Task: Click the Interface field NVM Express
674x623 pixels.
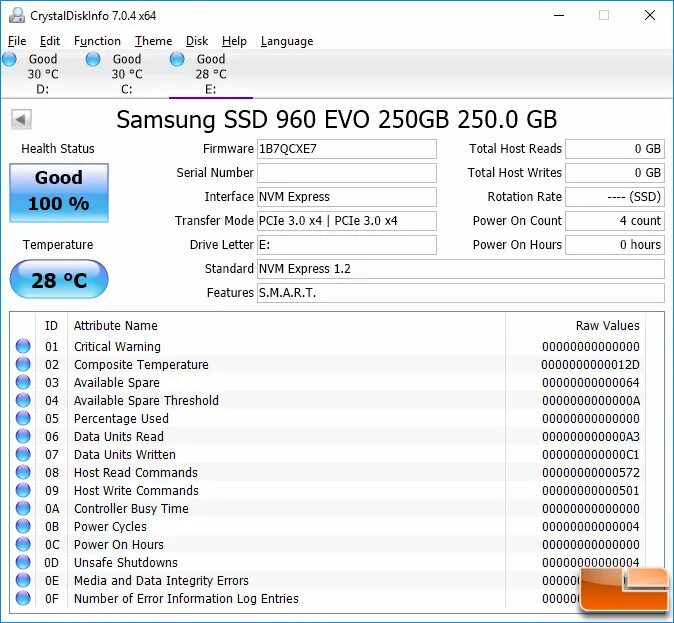Action: [x=347, y=197]
